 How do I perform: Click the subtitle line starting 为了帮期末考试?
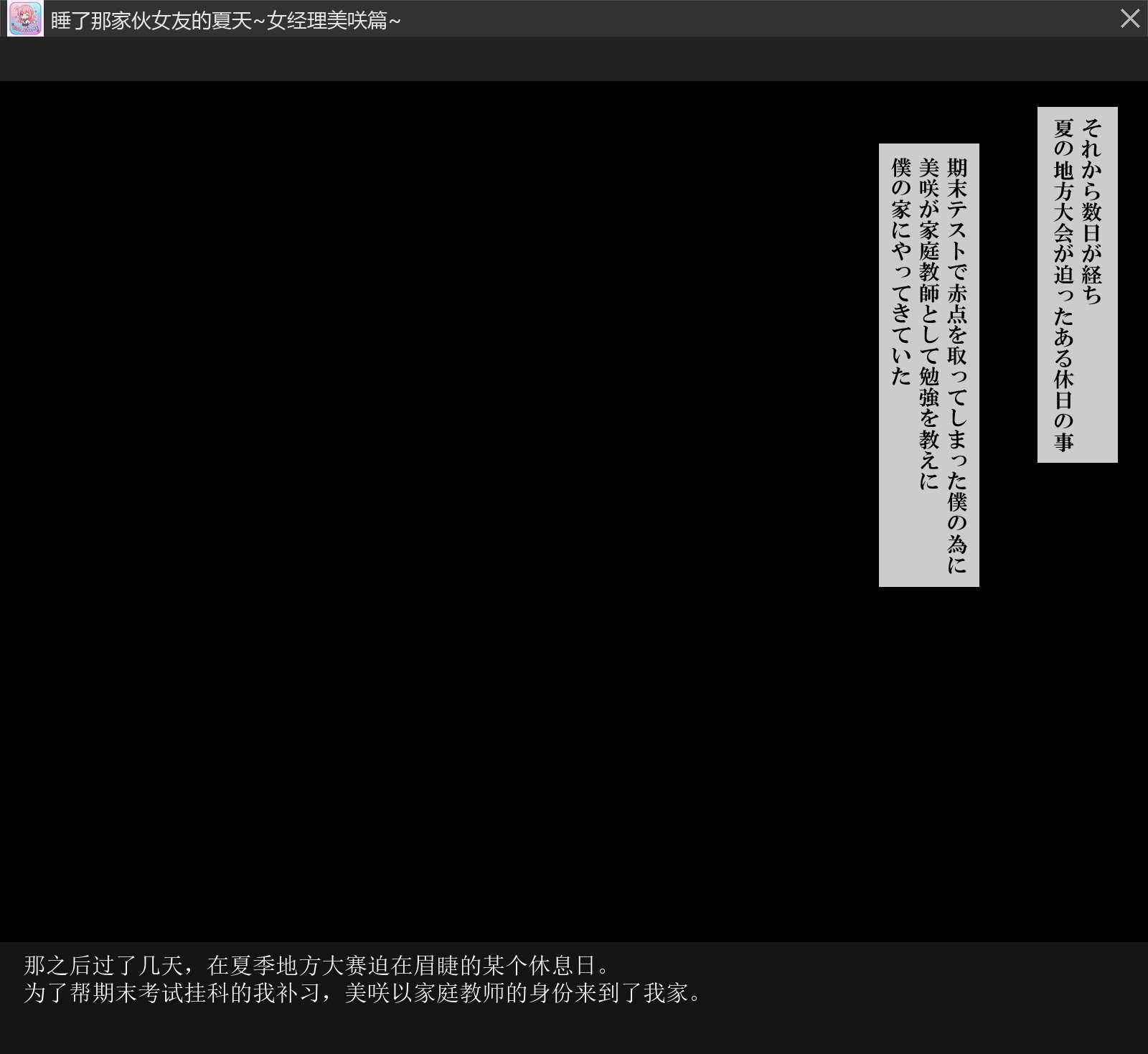pos(364,993)
